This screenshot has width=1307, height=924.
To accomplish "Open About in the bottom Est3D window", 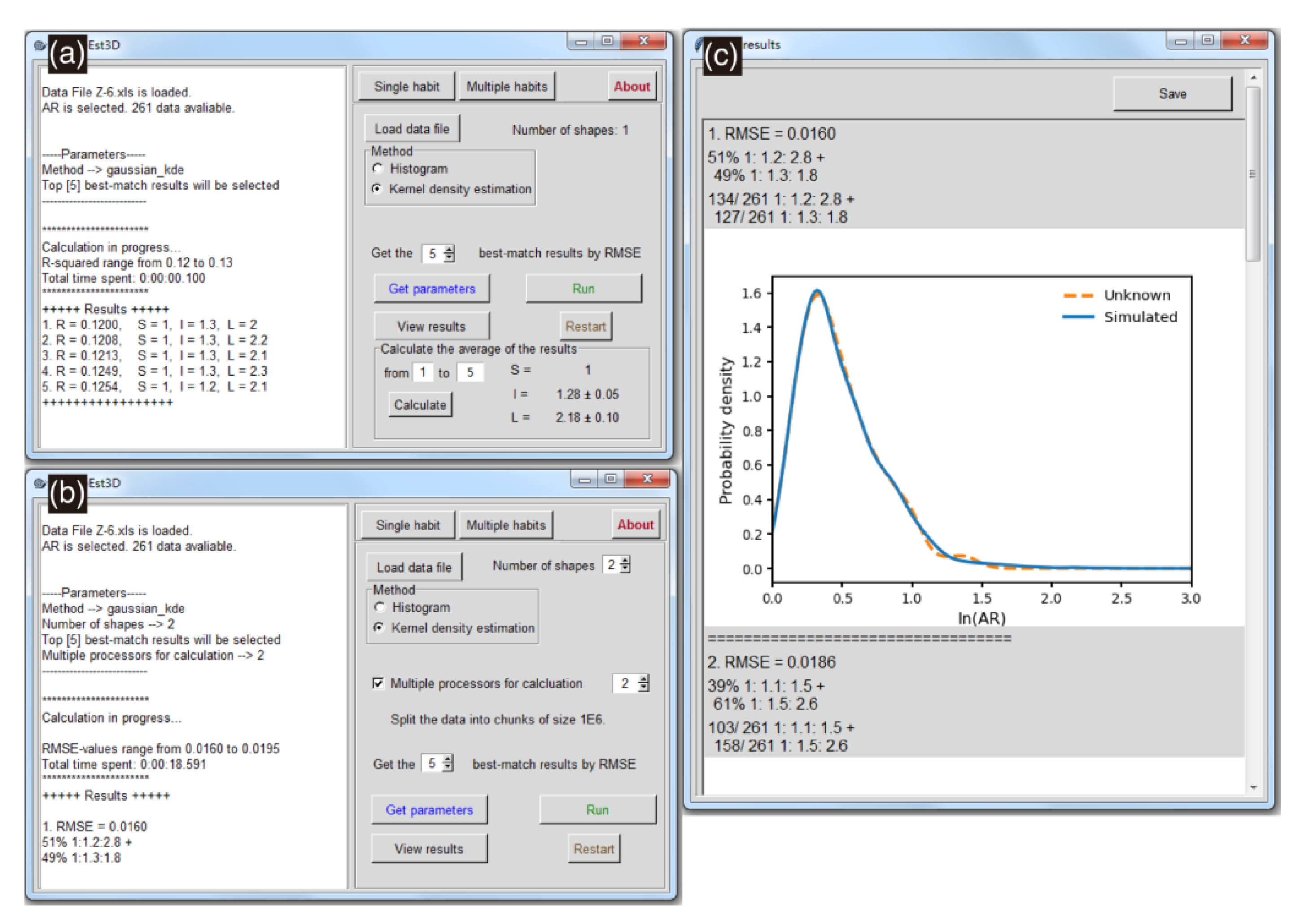I will [x=635, y=525].
